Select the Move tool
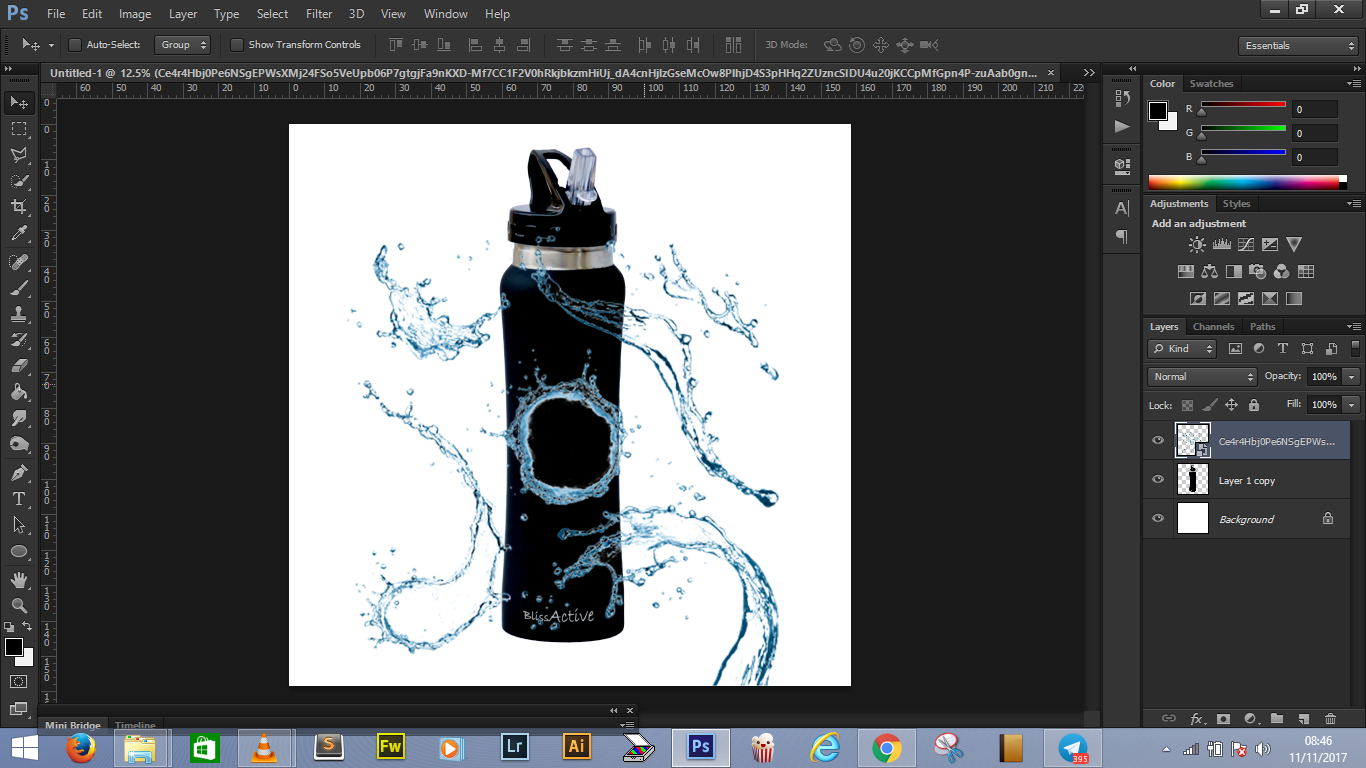1366x768 pixels. [17, 102]
